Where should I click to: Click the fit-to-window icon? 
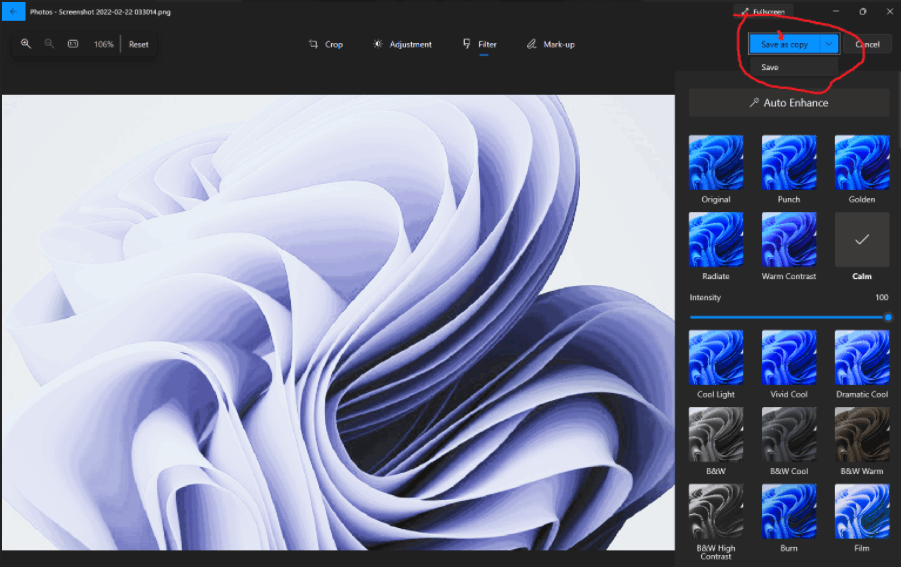point(73,44)
